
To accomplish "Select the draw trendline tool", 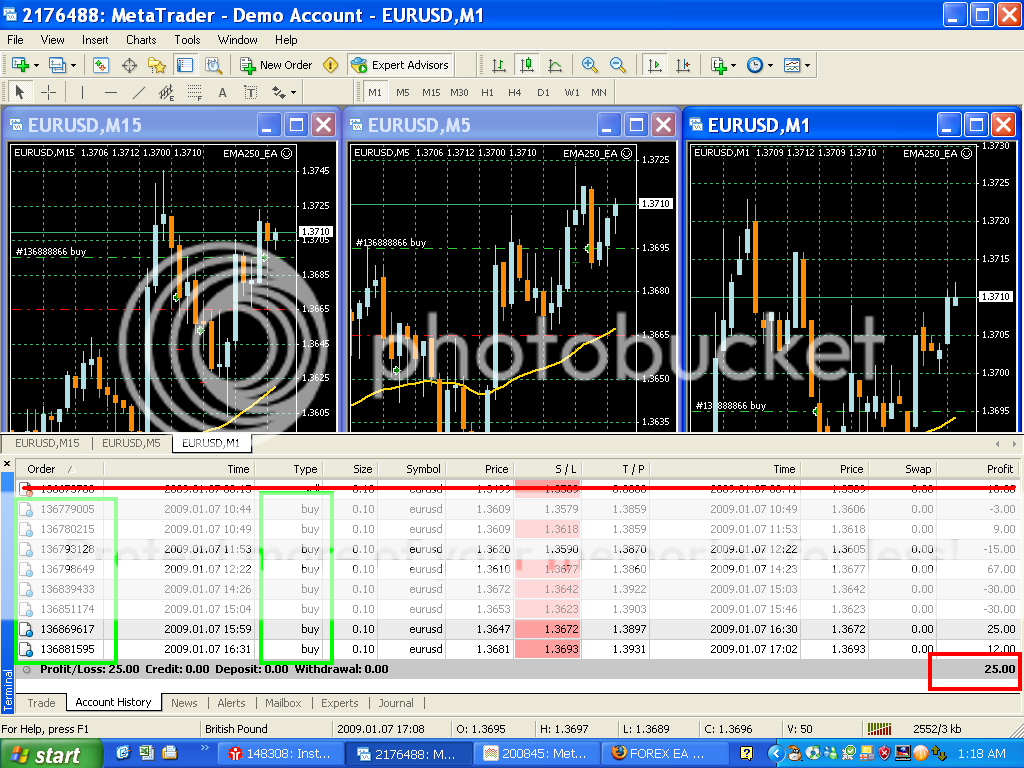I will click(138, 92).
